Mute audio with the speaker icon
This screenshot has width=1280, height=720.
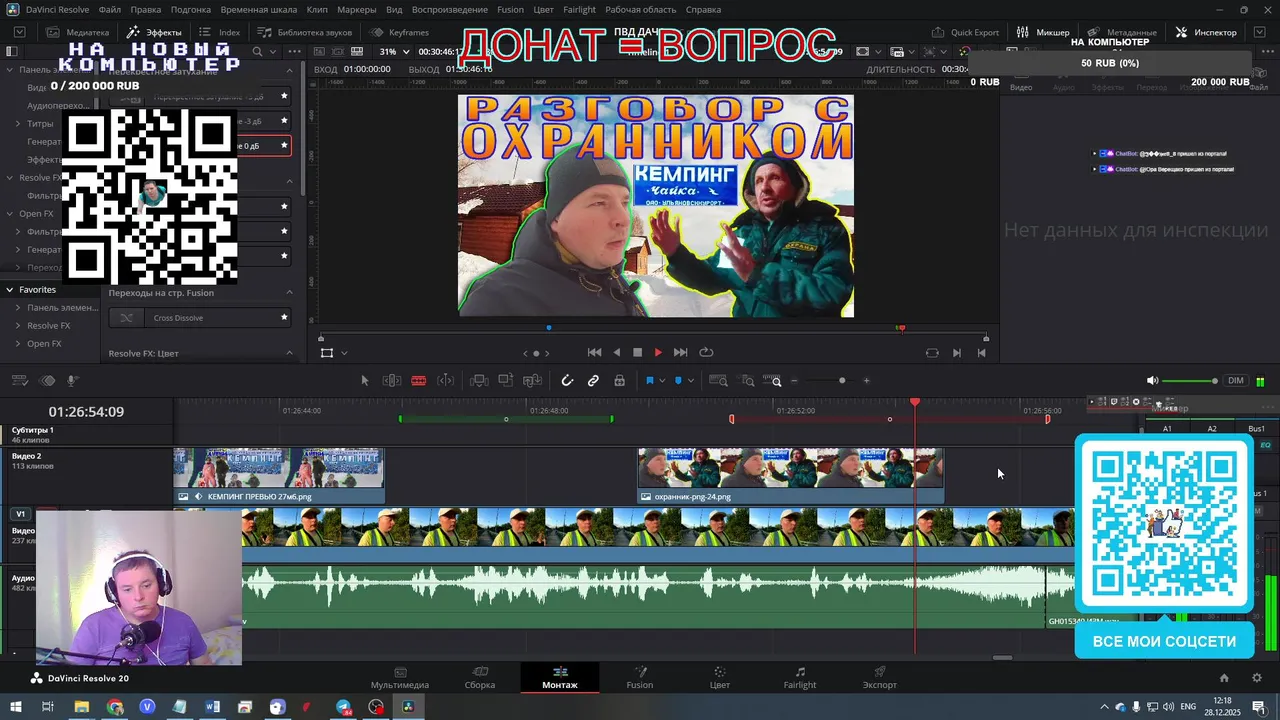point(1152,381)
